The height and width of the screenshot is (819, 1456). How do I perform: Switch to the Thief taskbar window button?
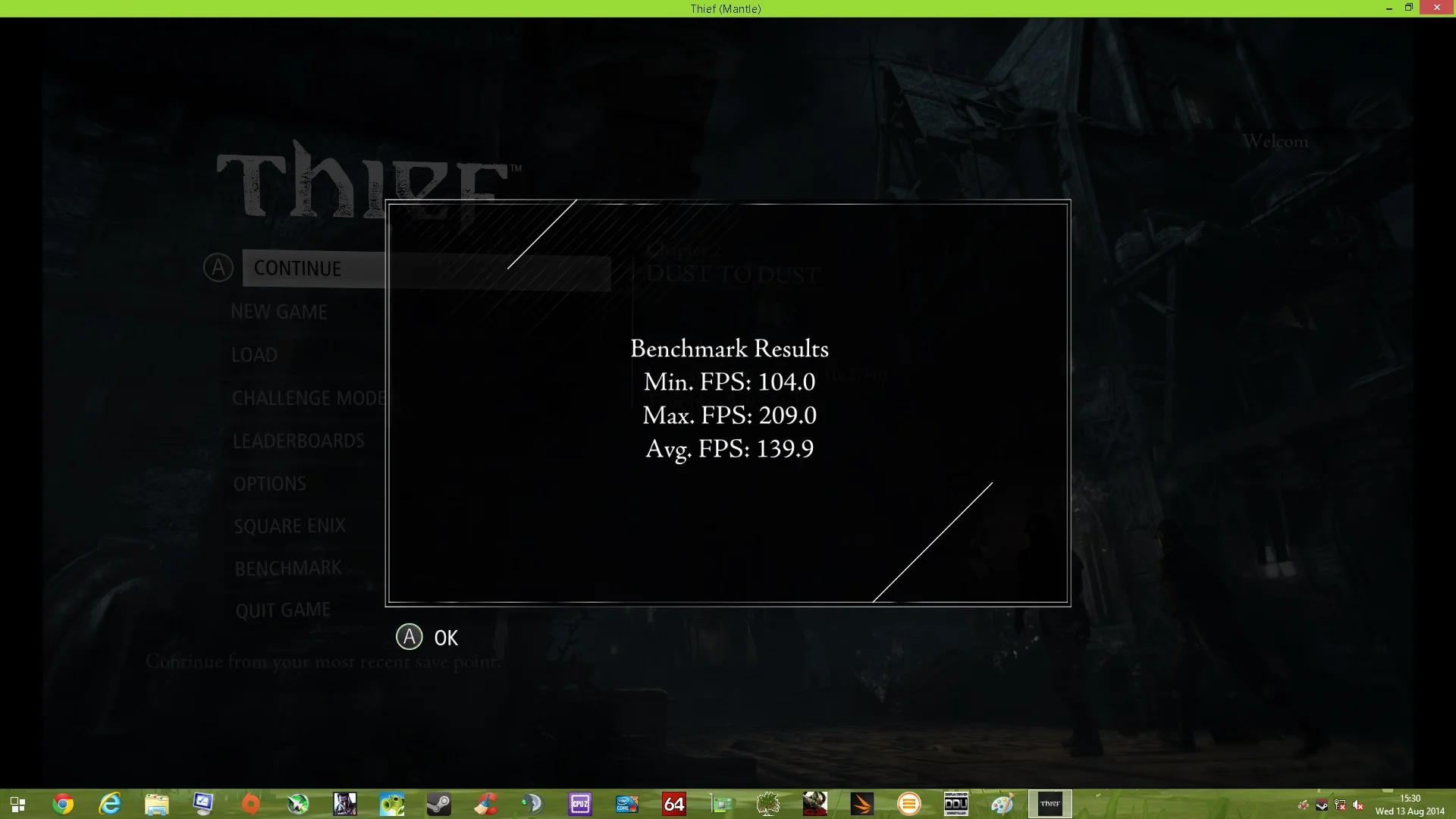[1050, 804]
